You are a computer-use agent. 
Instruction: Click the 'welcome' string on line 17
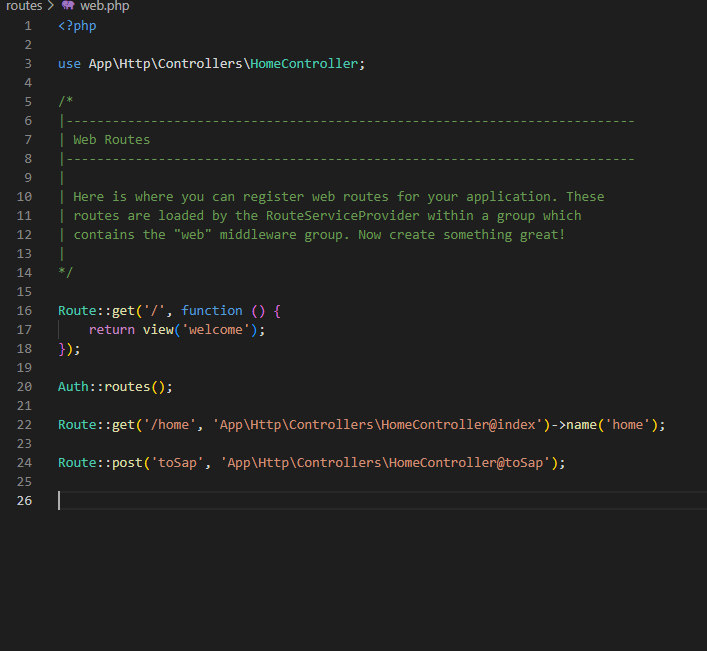pyautogui.click(x=216, y=330)
